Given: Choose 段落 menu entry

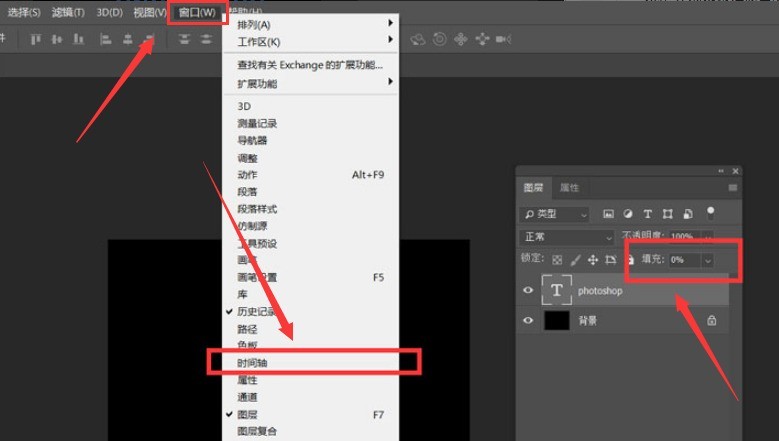Looking at the screenshot, I should pyautogui.click(x=310, y=192).
